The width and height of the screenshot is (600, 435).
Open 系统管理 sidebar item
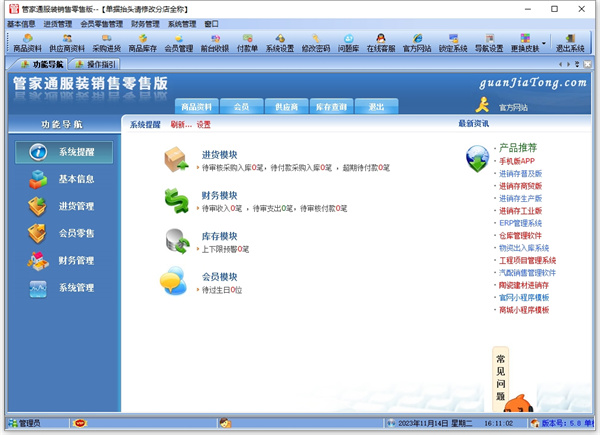click(x=64, y=288)
